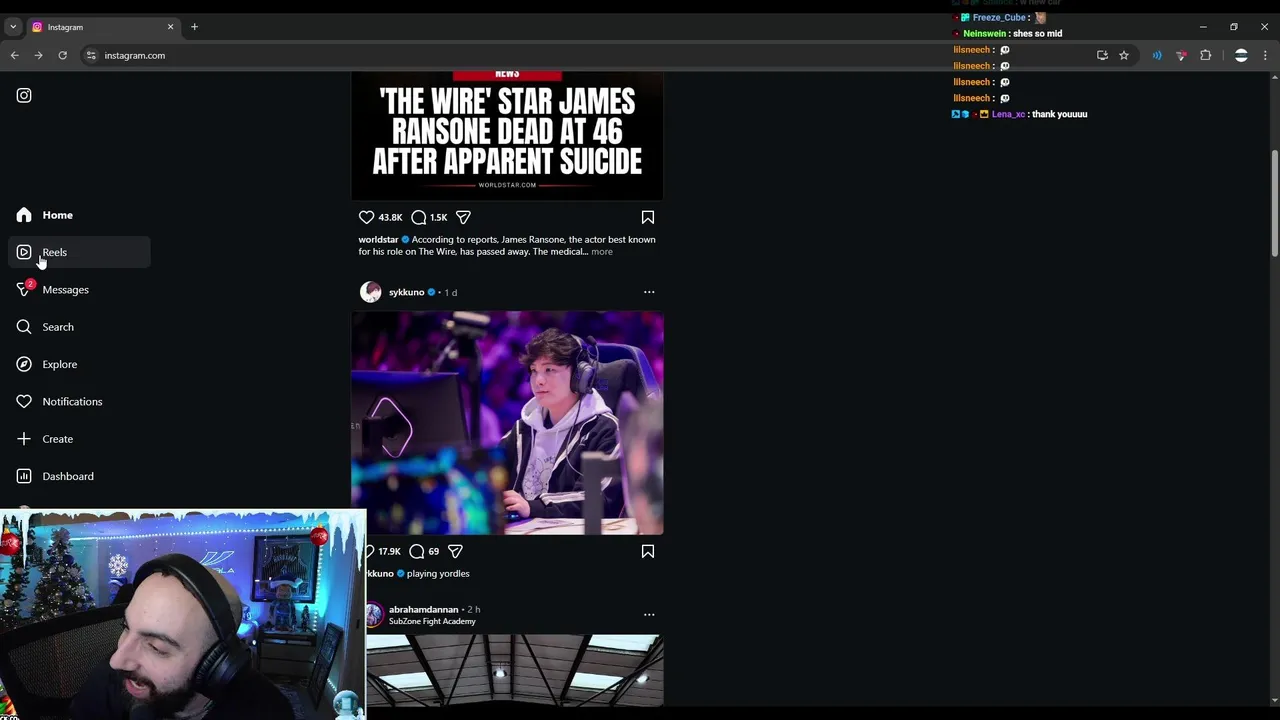Open Messages in the sidebar
The image size is (1280, 720).
pyautogui.click(x=80, y=290)
